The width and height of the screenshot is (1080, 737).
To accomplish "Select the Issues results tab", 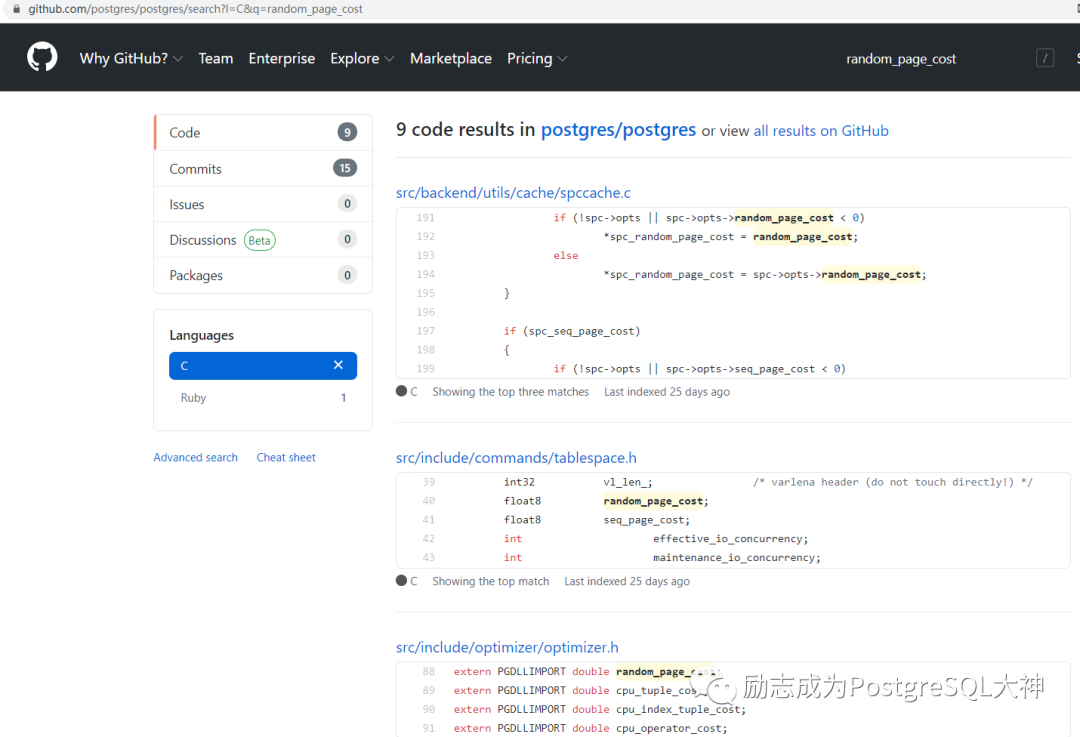I will click(263, 204).
